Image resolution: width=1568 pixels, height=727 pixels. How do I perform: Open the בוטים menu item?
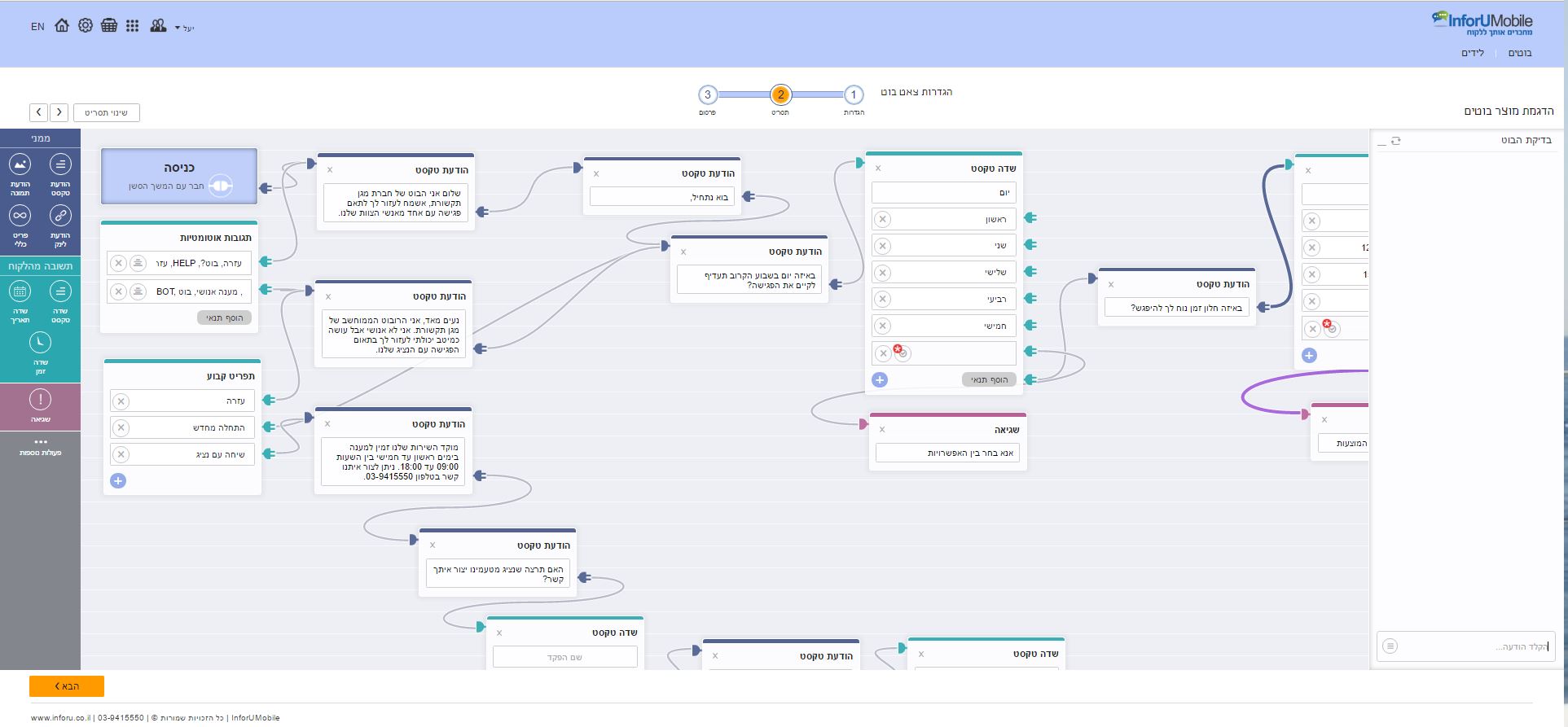1520,53
